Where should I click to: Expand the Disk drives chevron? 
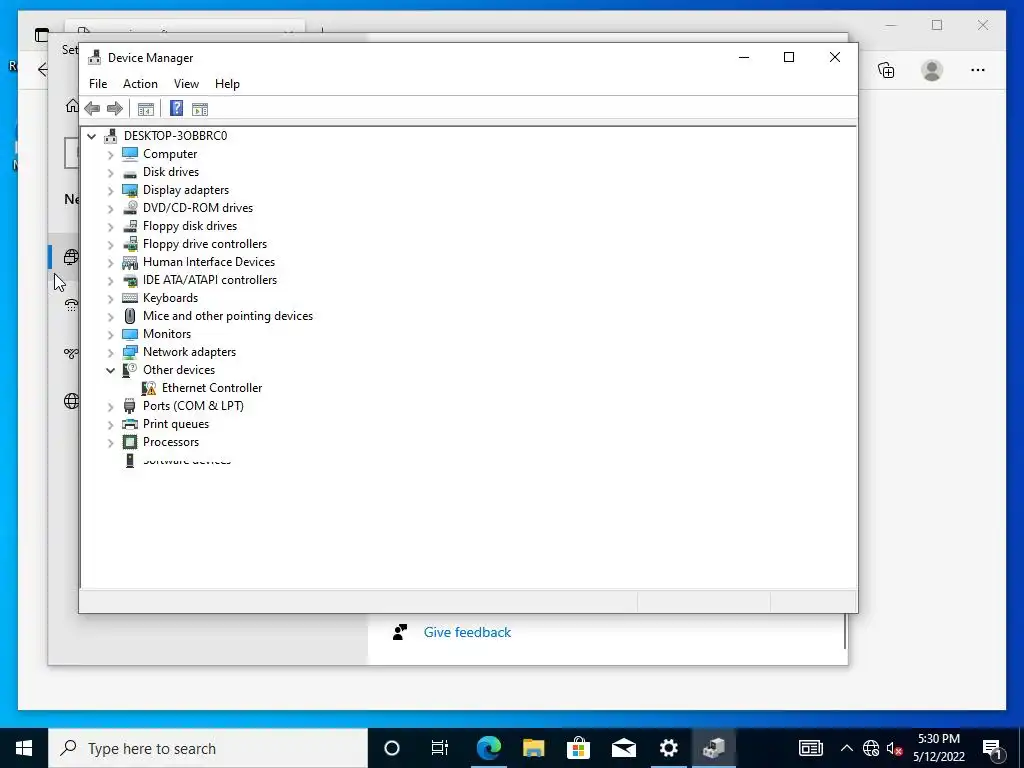tap(110, 172)
